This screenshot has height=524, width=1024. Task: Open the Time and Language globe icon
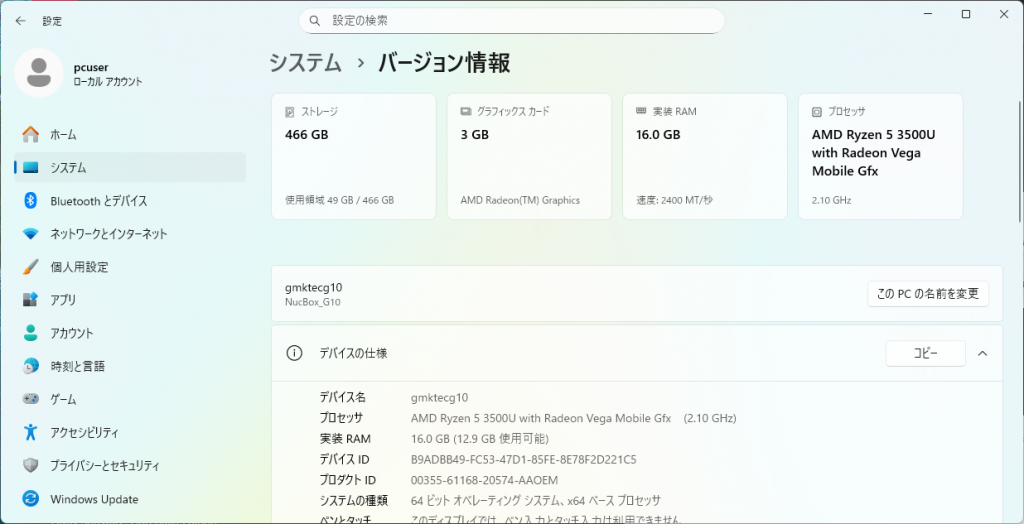click(30, 366)
